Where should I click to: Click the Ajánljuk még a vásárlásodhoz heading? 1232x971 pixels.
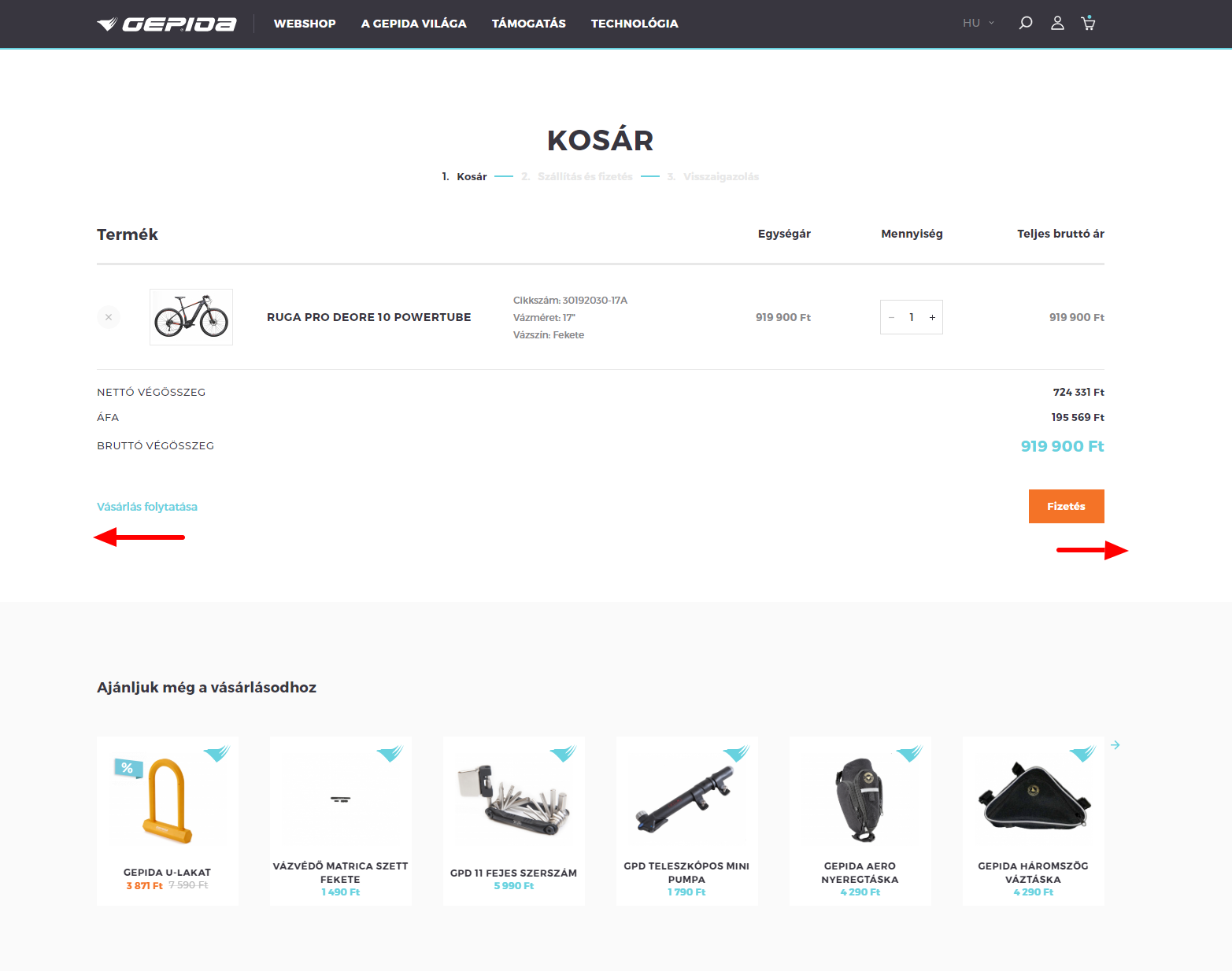[x=206, y=688]
